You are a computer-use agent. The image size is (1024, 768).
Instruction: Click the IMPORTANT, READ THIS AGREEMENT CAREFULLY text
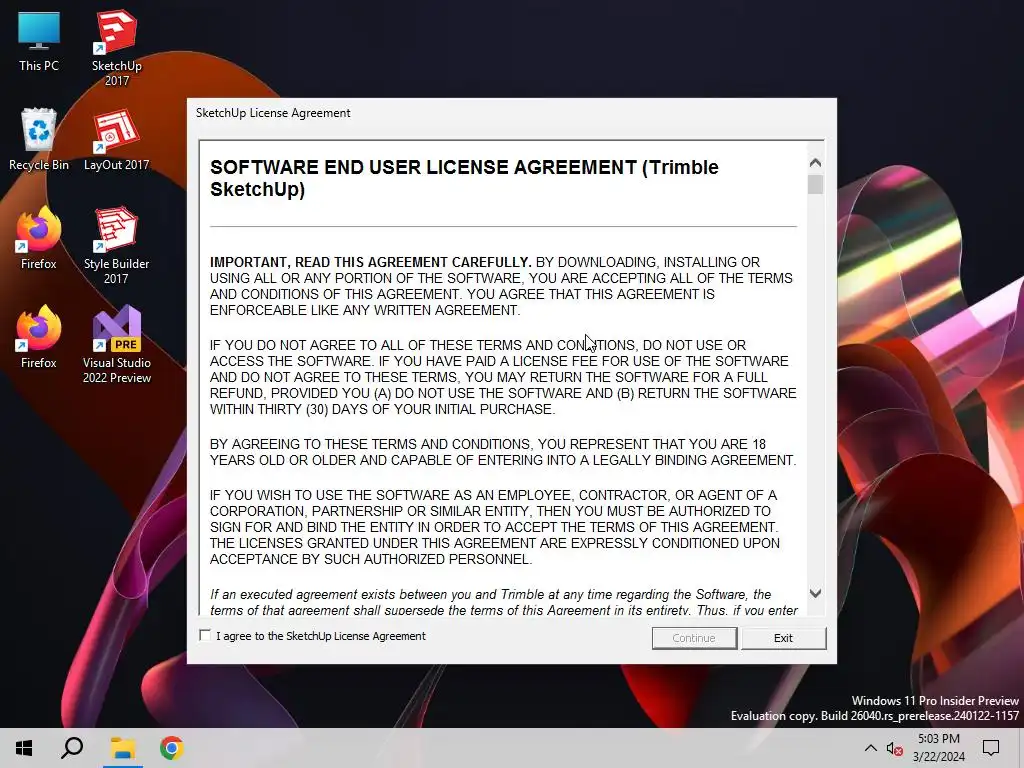pyautogui.click(x=370, y=262)
